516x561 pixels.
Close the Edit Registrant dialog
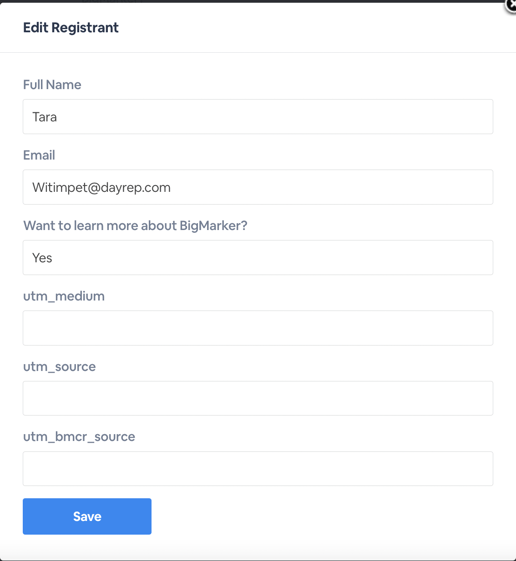click(x=511, y=5)
